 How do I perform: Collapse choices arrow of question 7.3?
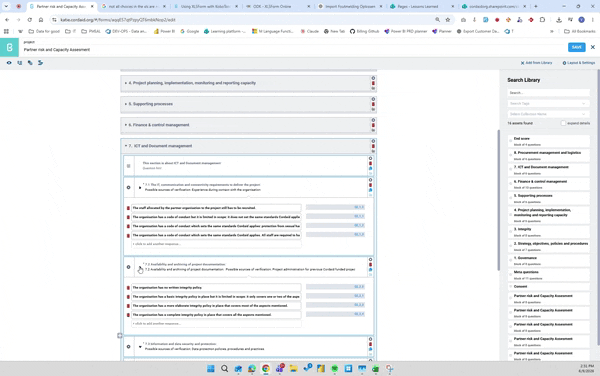tap(140, 347)
